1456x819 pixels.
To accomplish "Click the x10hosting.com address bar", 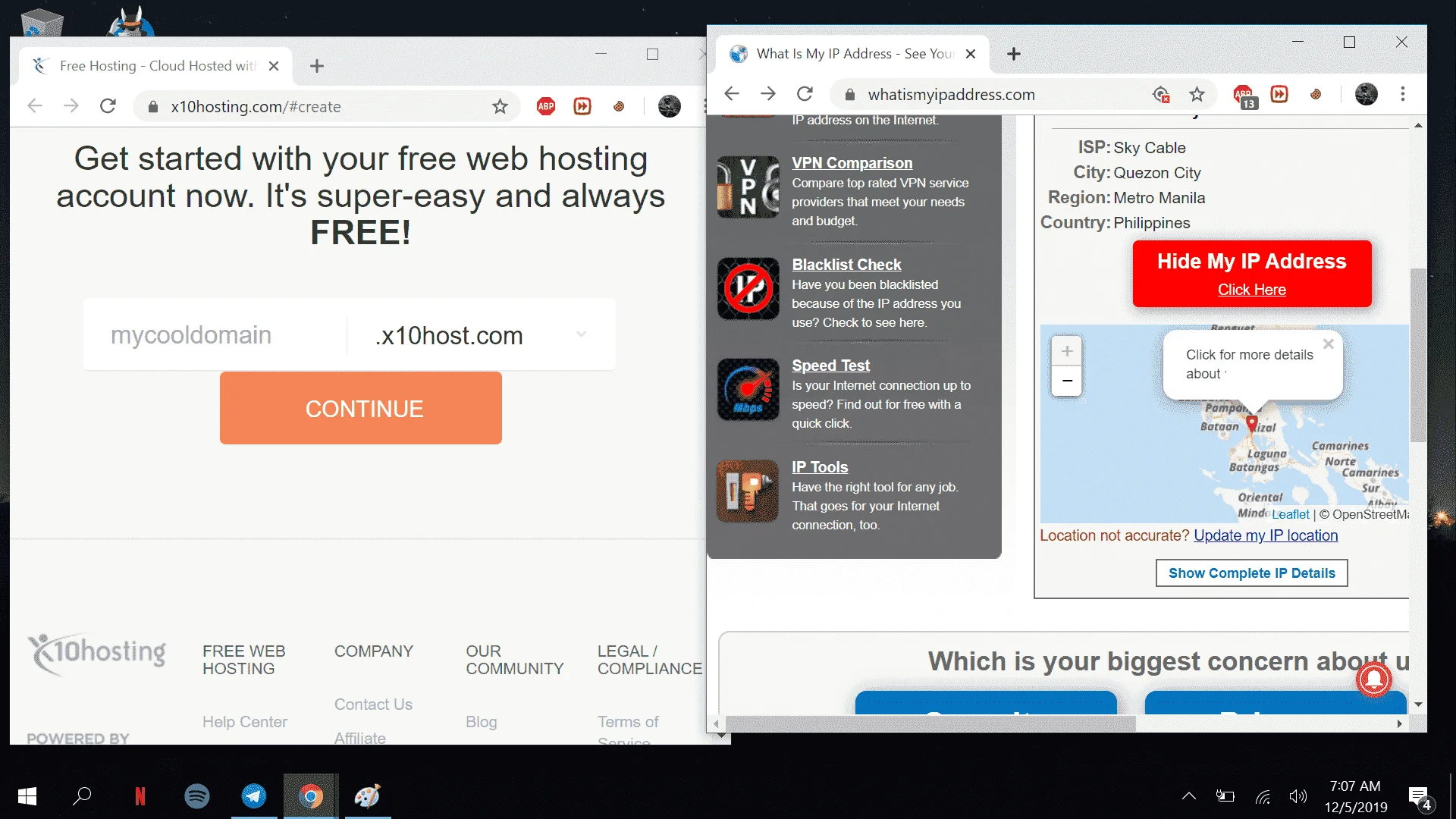I will tap(326, 106).
